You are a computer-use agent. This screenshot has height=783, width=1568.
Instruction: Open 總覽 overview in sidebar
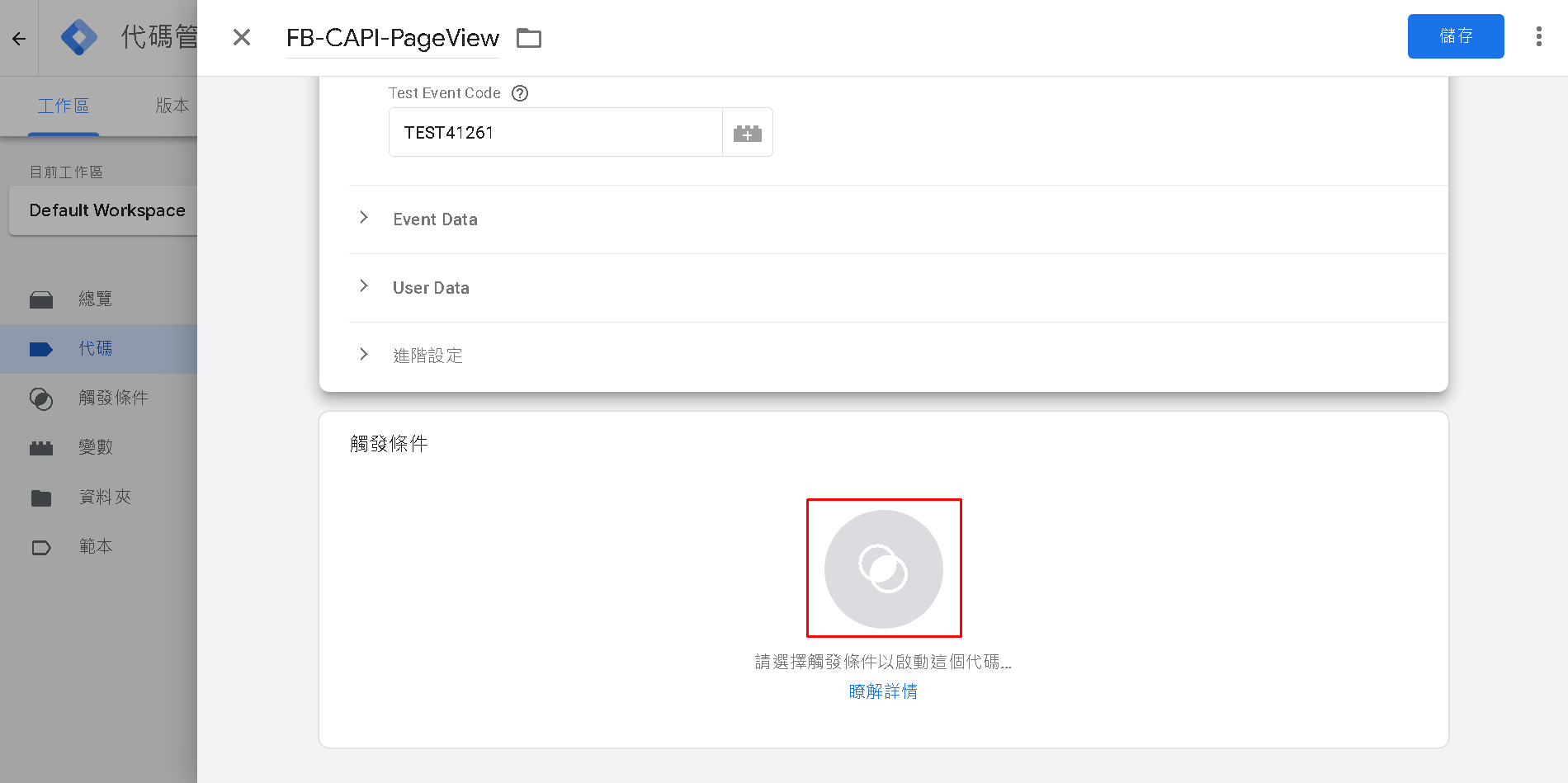pos(96,299)
